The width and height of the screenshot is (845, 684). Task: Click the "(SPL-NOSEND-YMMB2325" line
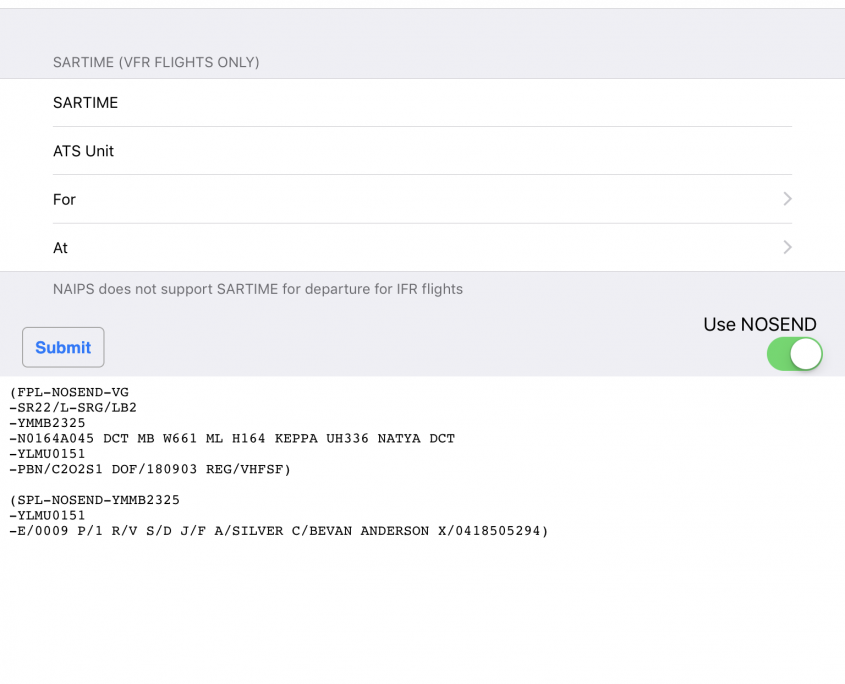coord(94,500)
